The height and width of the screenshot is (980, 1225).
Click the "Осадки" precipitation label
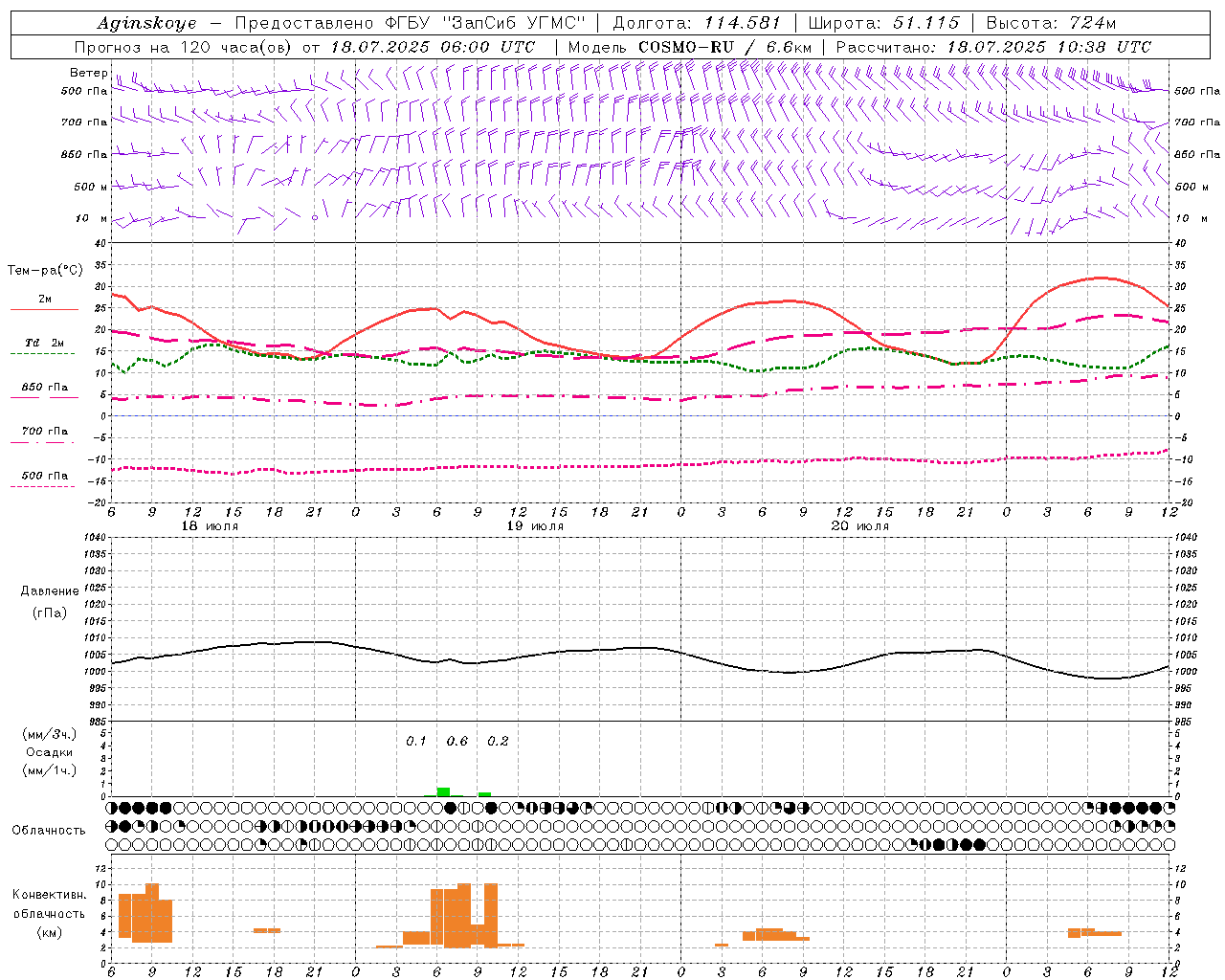pyautogui.click(x=50, y=752)
